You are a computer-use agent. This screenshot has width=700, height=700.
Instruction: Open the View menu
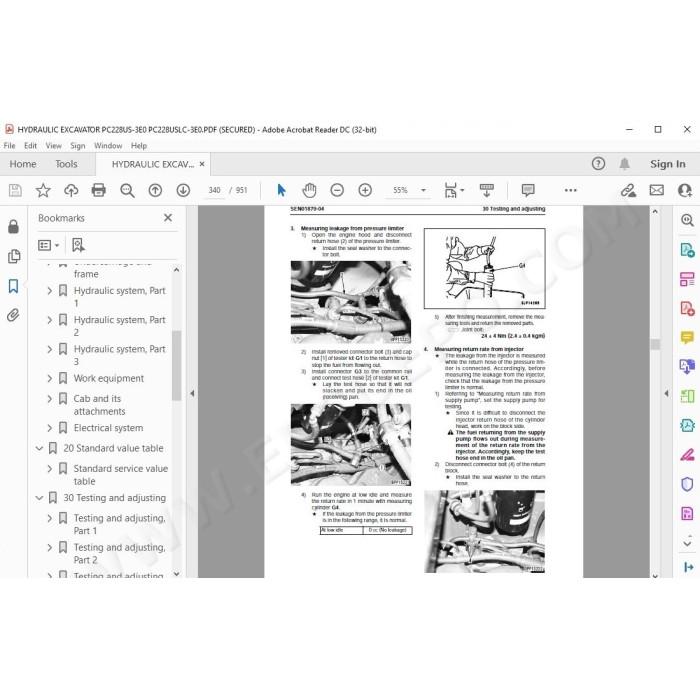point(54,146)
